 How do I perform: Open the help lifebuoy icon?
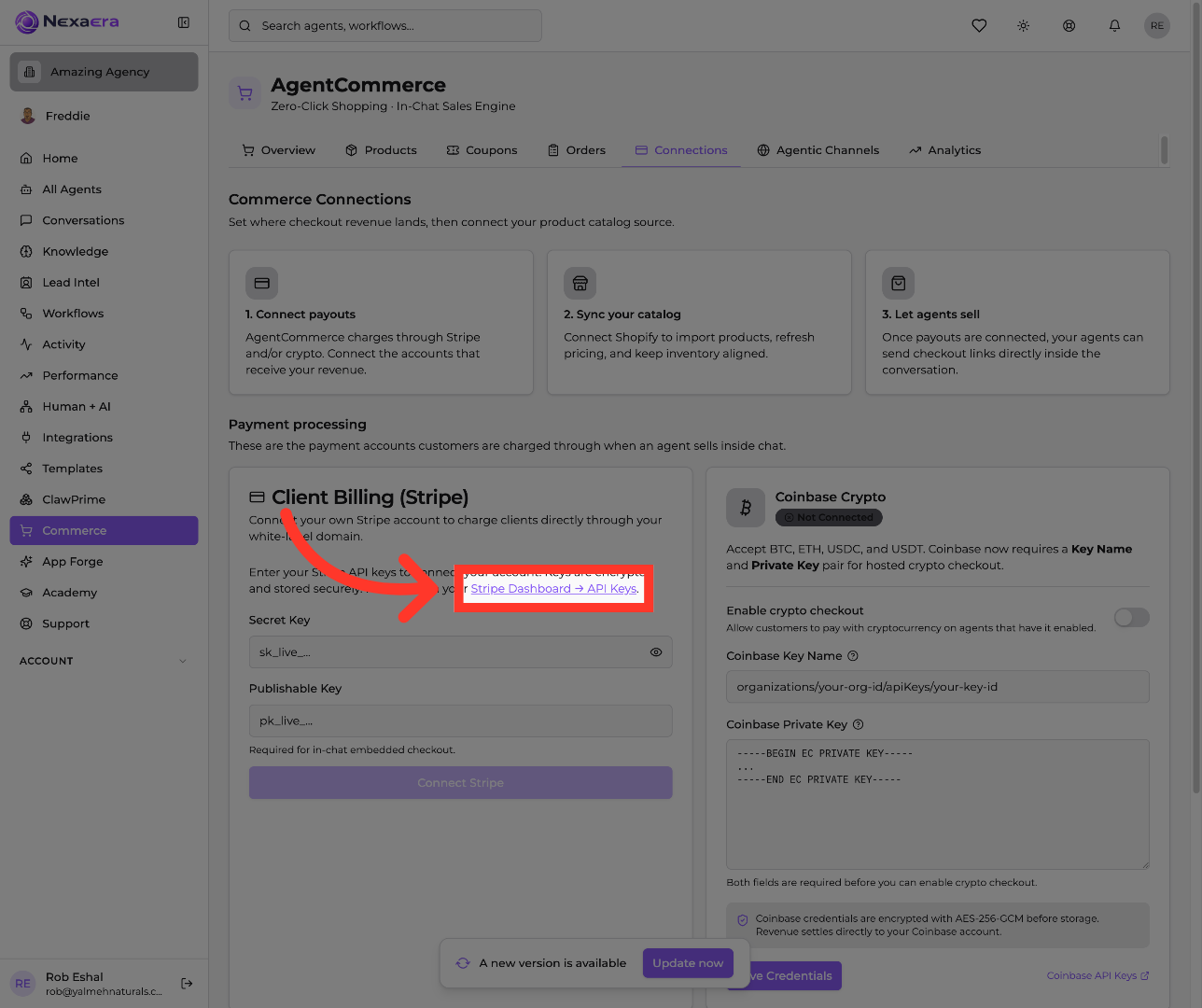[1069, 26]
